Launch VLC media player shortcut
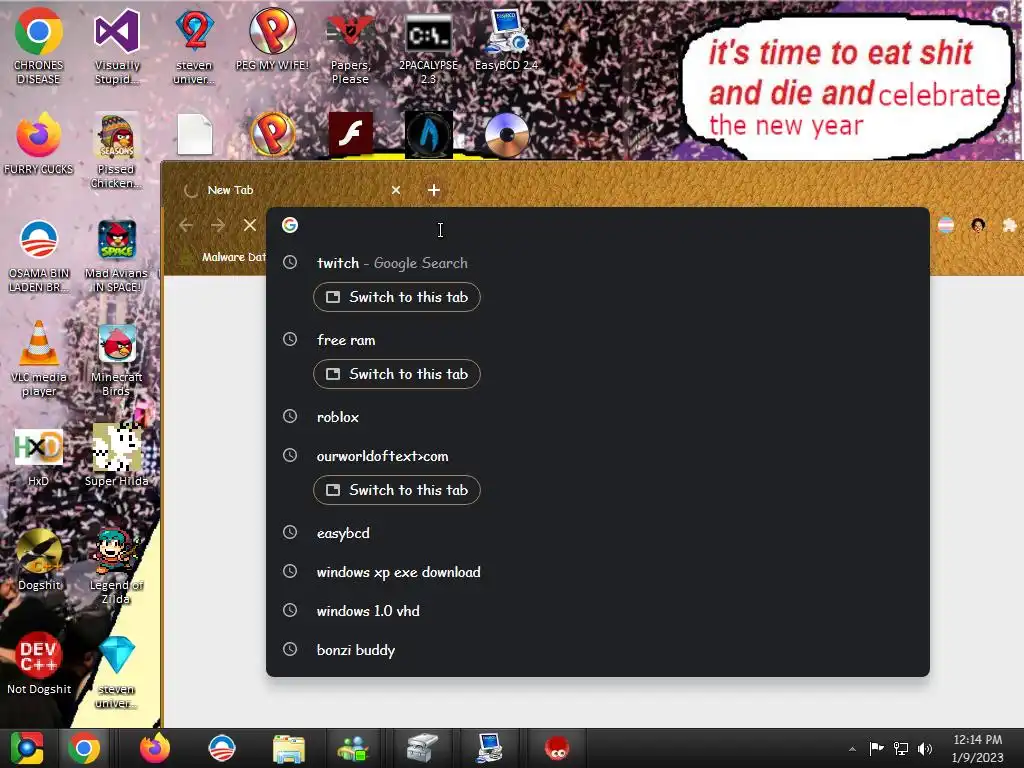Screen dimensions: 1024x768 click(x=38, y=359)
